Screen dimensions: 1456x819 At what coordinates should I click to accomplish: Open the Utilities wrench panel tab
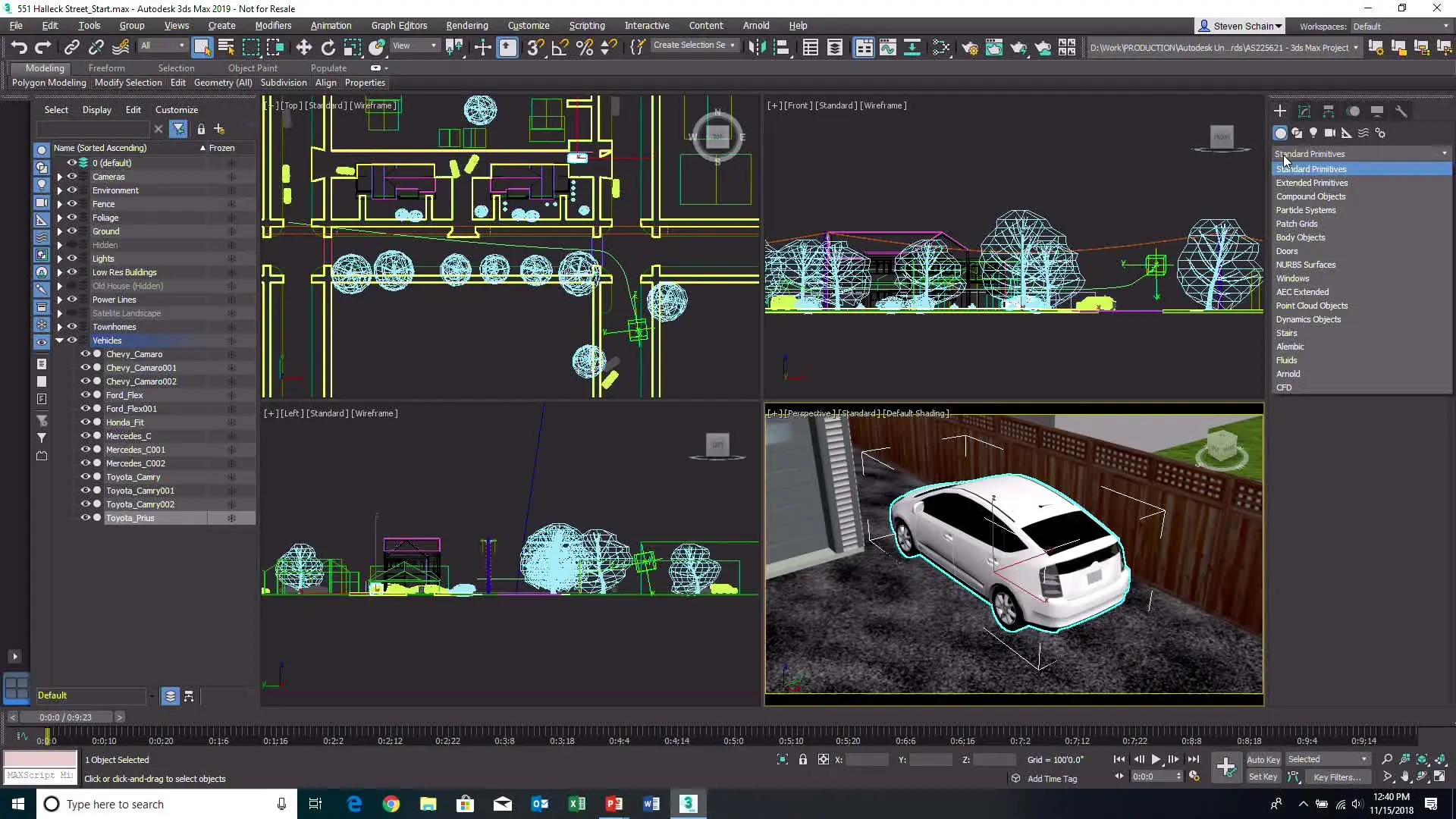click(x=1401, y=111)
